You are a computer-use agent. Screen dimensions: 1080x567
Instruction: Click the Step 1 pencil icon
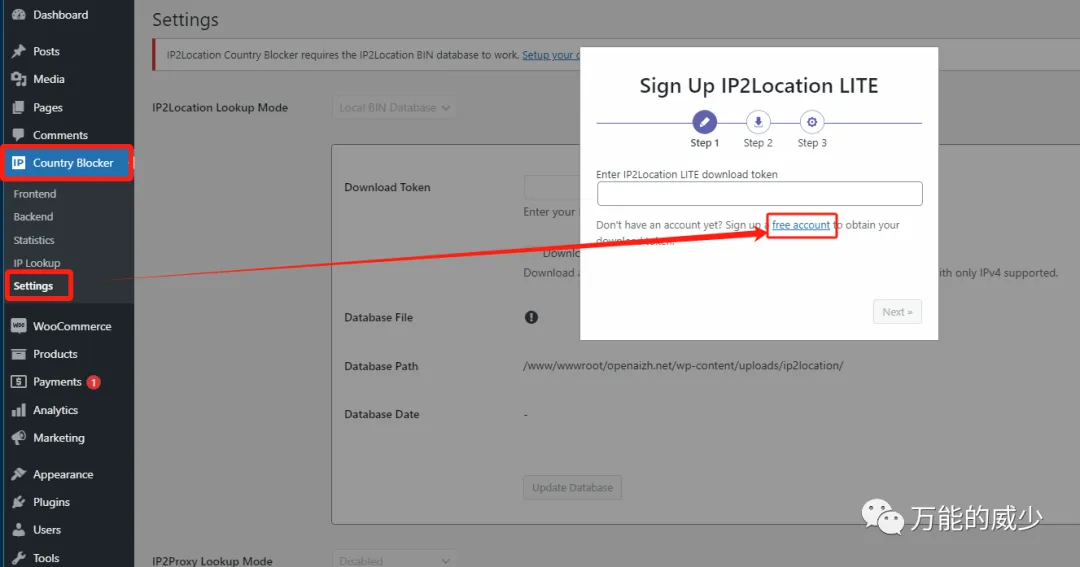(704, 123)
